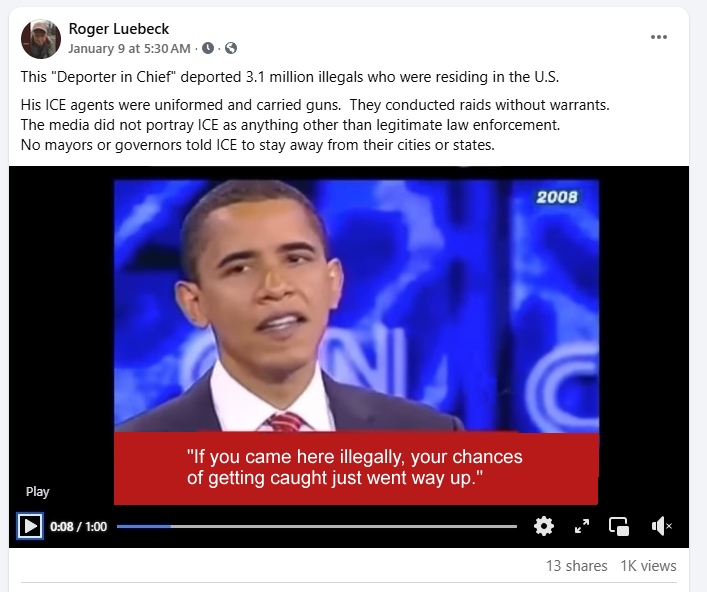This screenshot has height=592, width=707.
Task: Open the picture-in-picture mini player
Action: pos(619,526)
